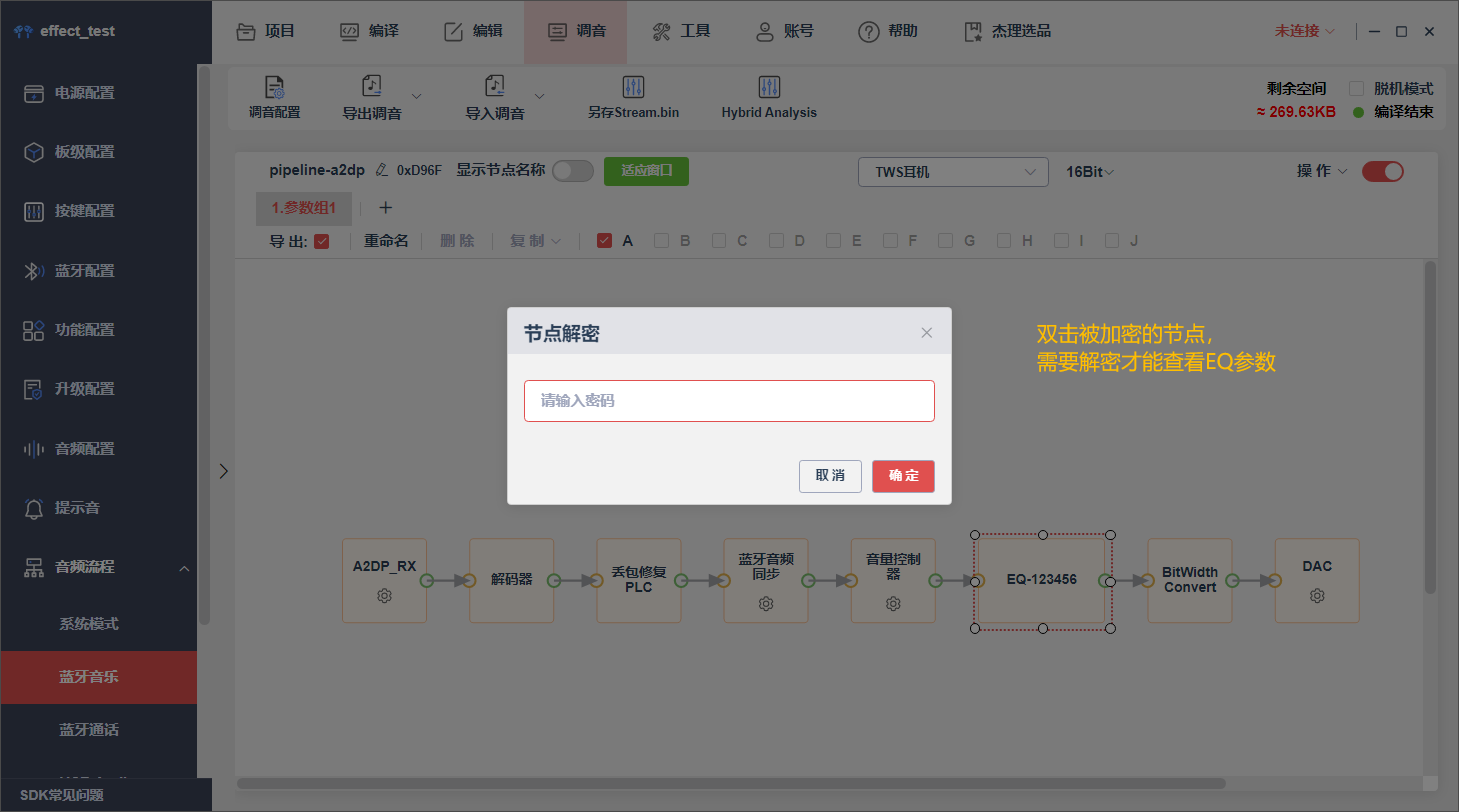Open the 编译 menu
1459x812 pixels.
click(369, 31)
